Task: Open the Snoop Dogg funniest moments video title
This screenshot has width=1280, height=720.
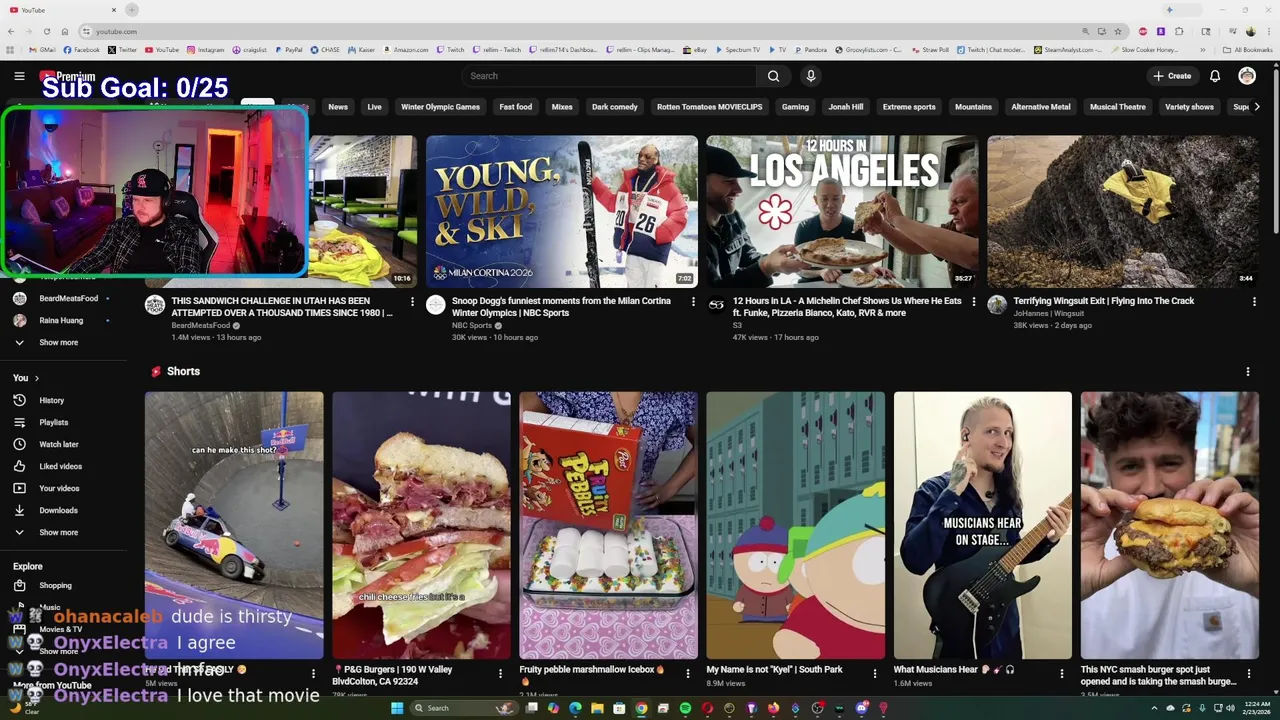Action: (561, 306)
